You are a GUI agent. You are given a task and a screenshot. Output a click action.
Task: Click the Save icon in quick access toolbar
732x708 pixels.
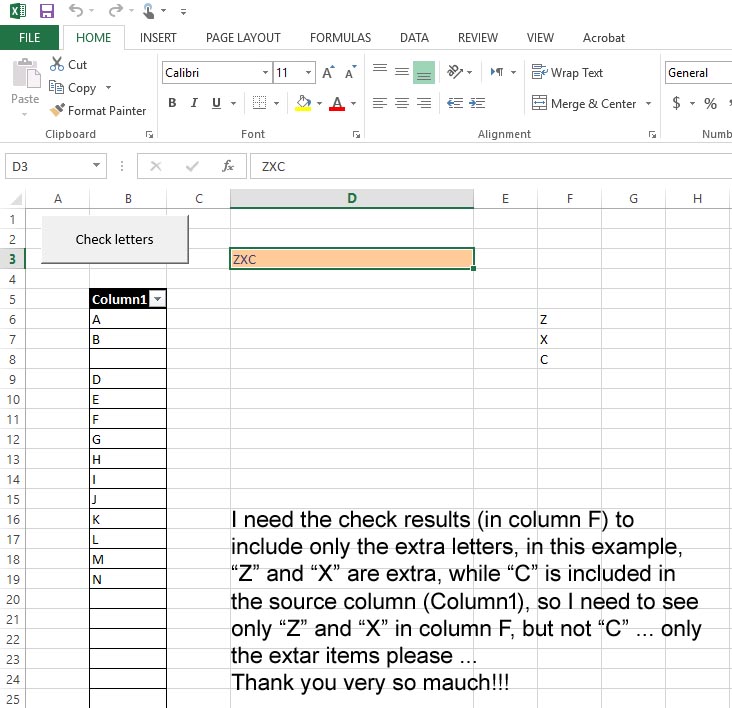pyautogui.click(x=47, y=10)
